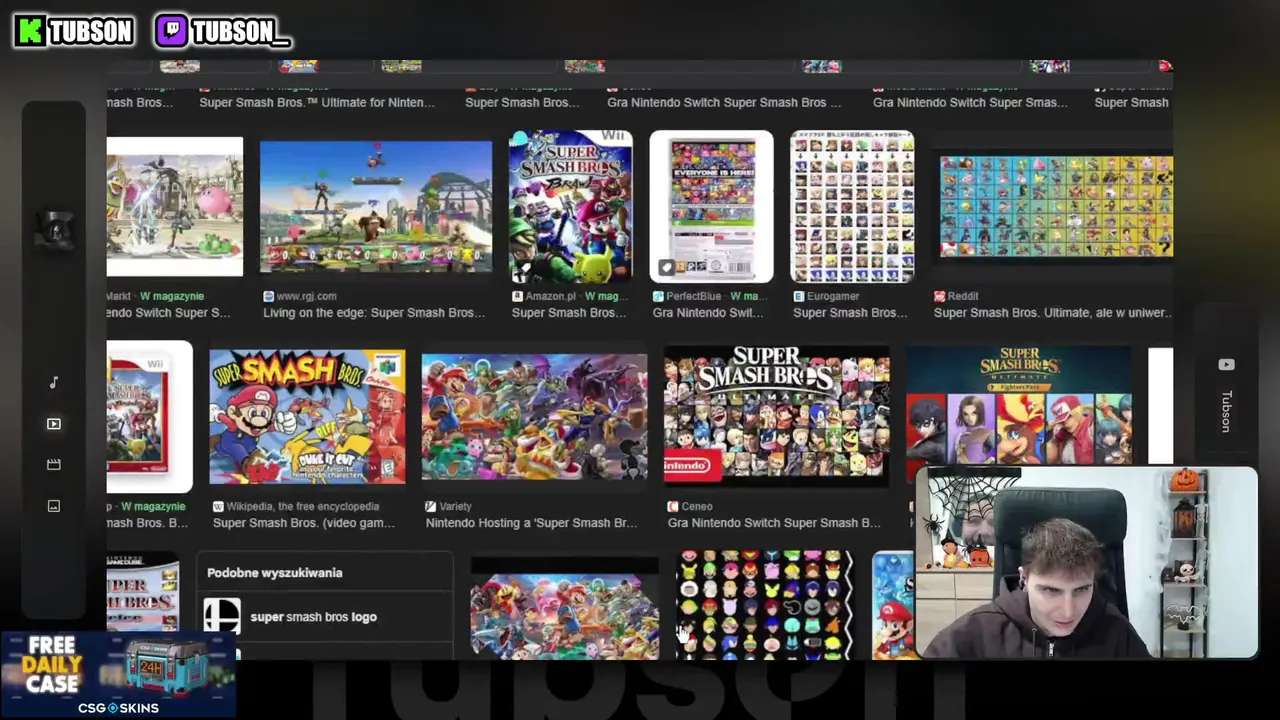Click the streamer webcam overlay
The width and height of the screenshot is (1280, 720).
point(1087,563)
